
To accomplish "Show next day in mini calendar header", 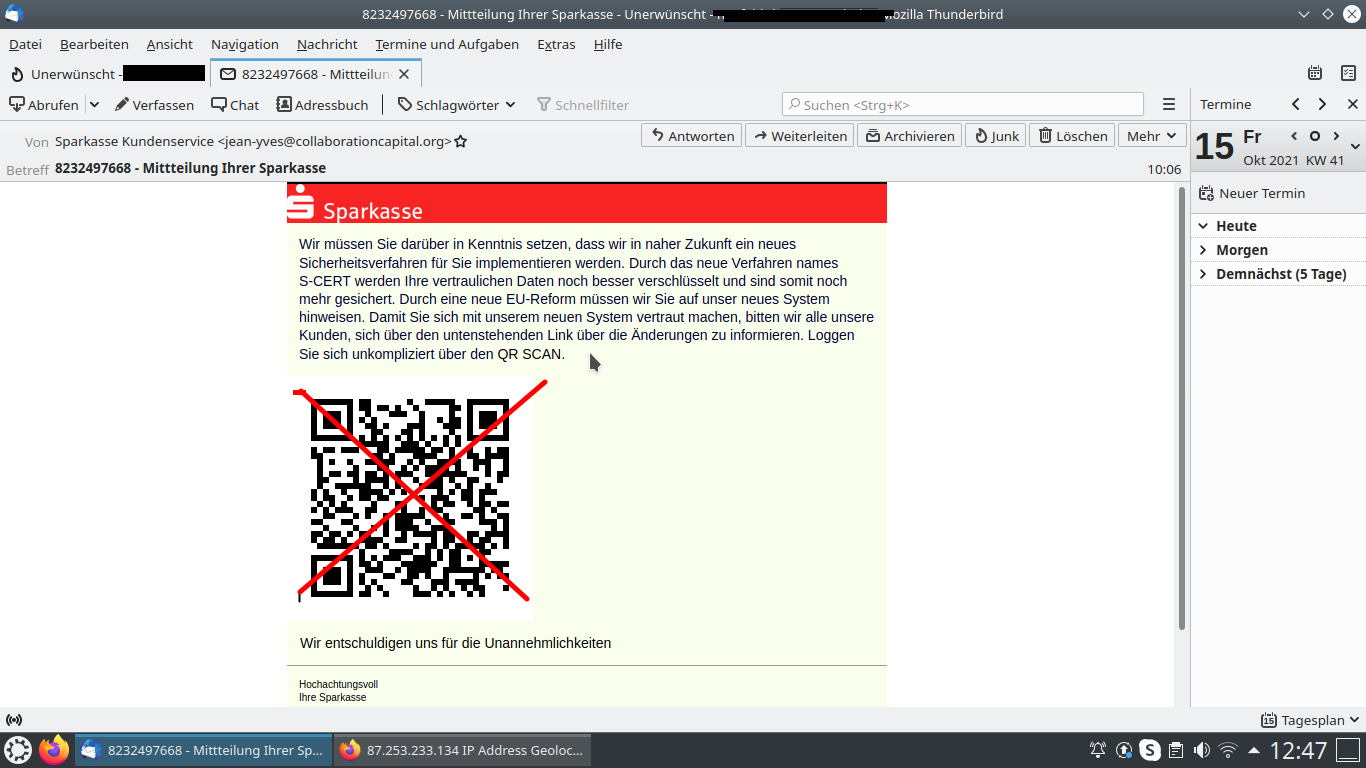I will [x=1336, y=136].
